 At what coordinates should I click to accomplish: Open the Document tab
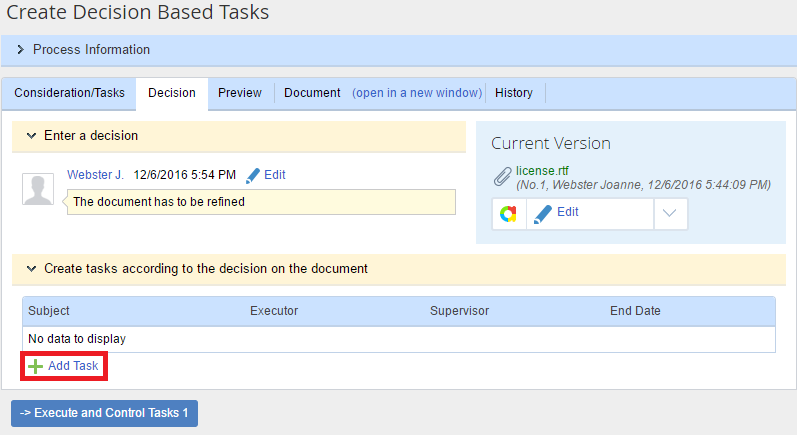click(312, 93)
